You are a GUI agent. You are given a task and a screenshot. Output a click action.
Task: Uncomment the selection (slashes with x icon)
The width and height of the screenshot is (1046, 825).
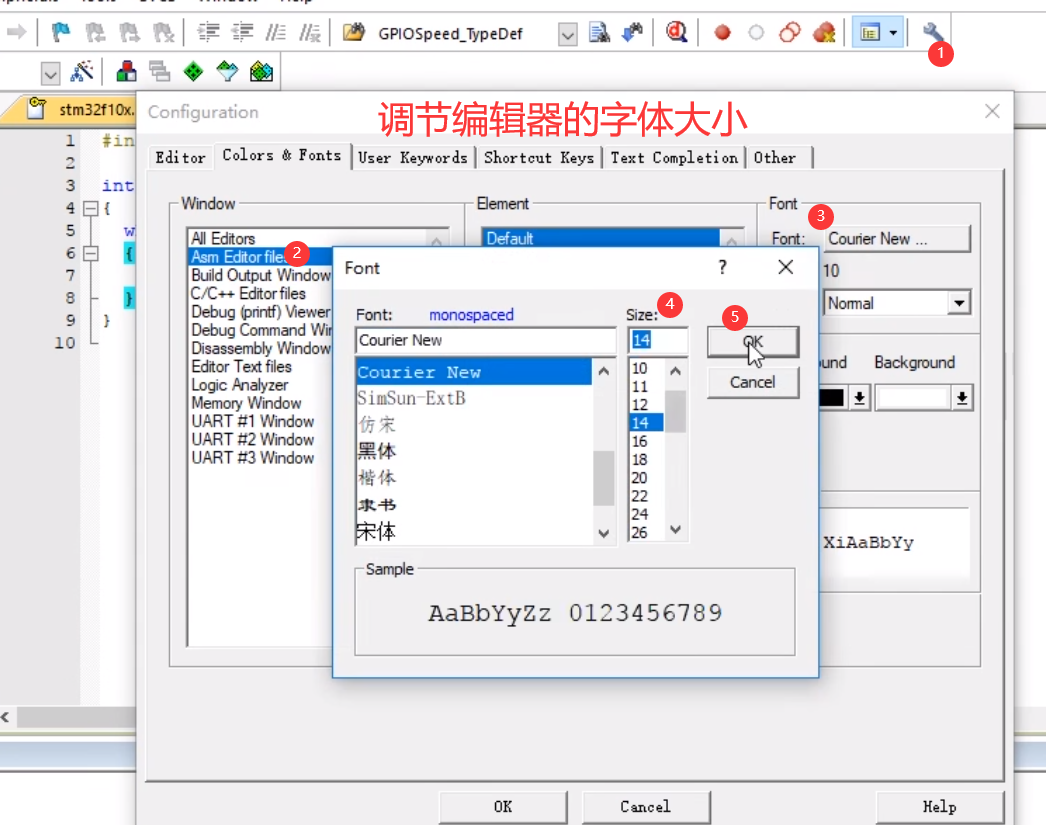(x=310, y=32)
